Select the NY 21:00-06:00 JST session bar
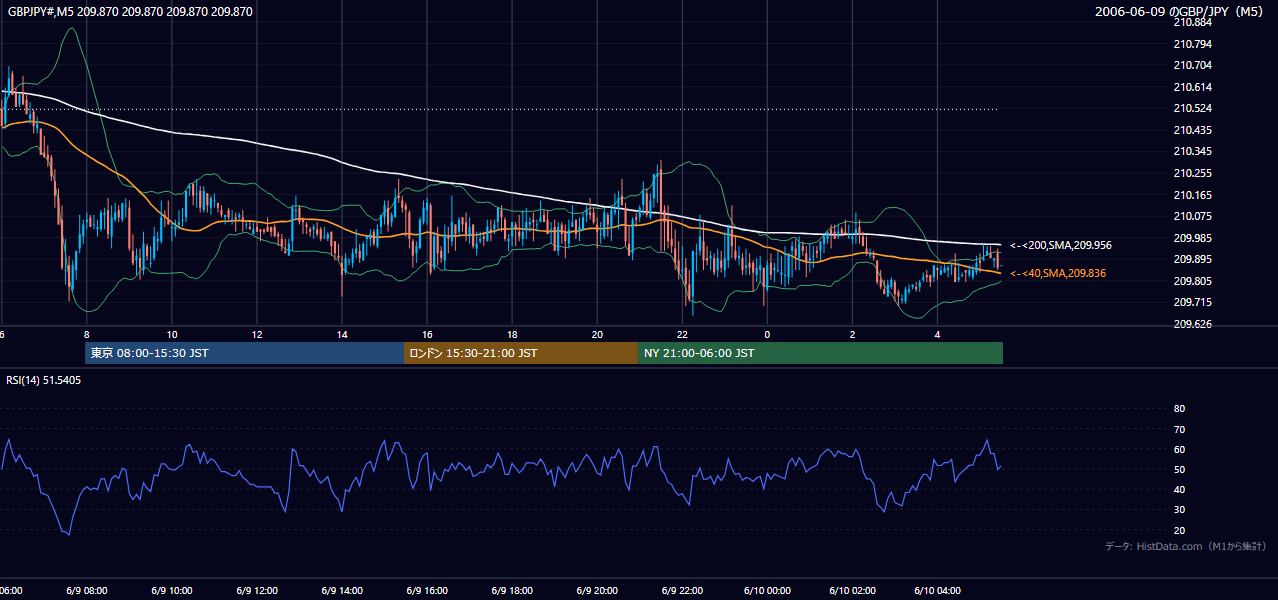This screenshot has height=600, width=1278. click(x=820, y=353)
